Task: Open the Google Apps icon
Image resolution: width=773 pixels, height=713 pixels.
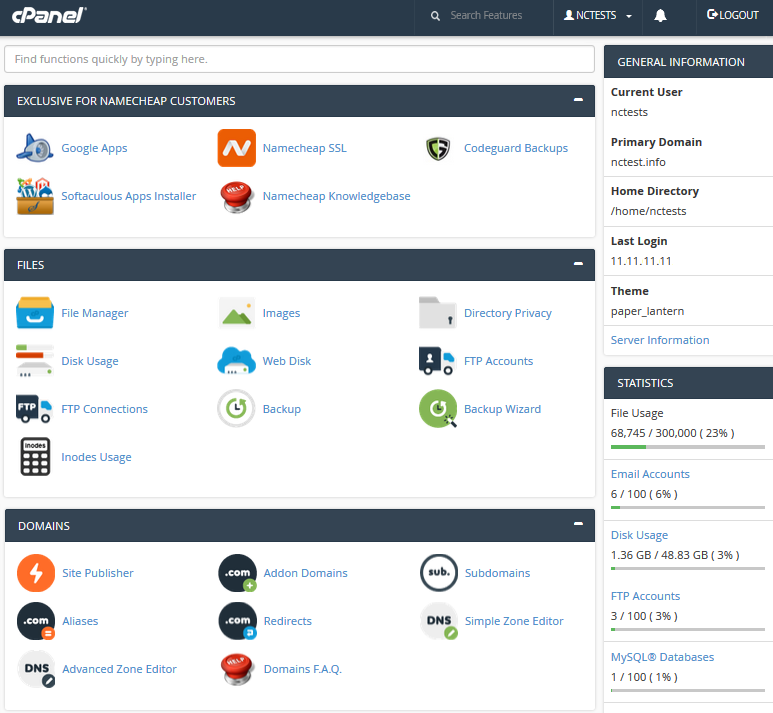Action: coord(35,148)
